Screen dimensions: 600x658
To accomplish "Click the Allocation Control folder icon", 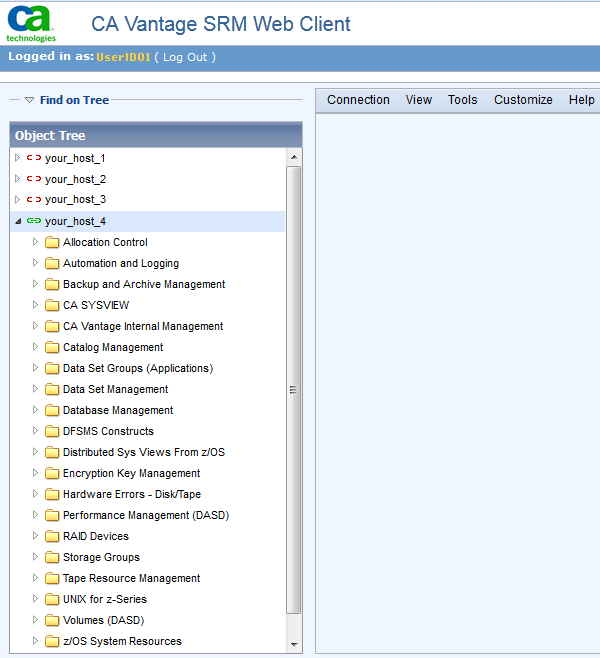I will [x=52, y=243].
